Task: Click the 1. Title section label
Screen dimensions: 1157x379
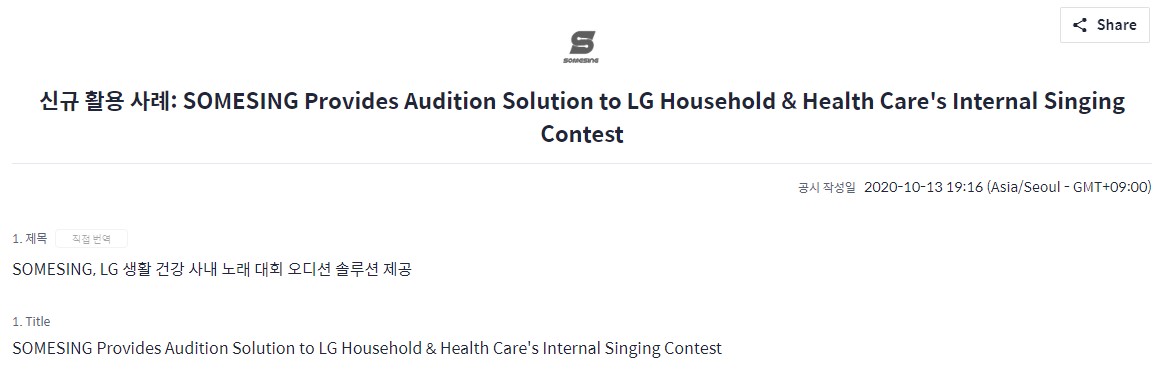Action: coord(31,321)
